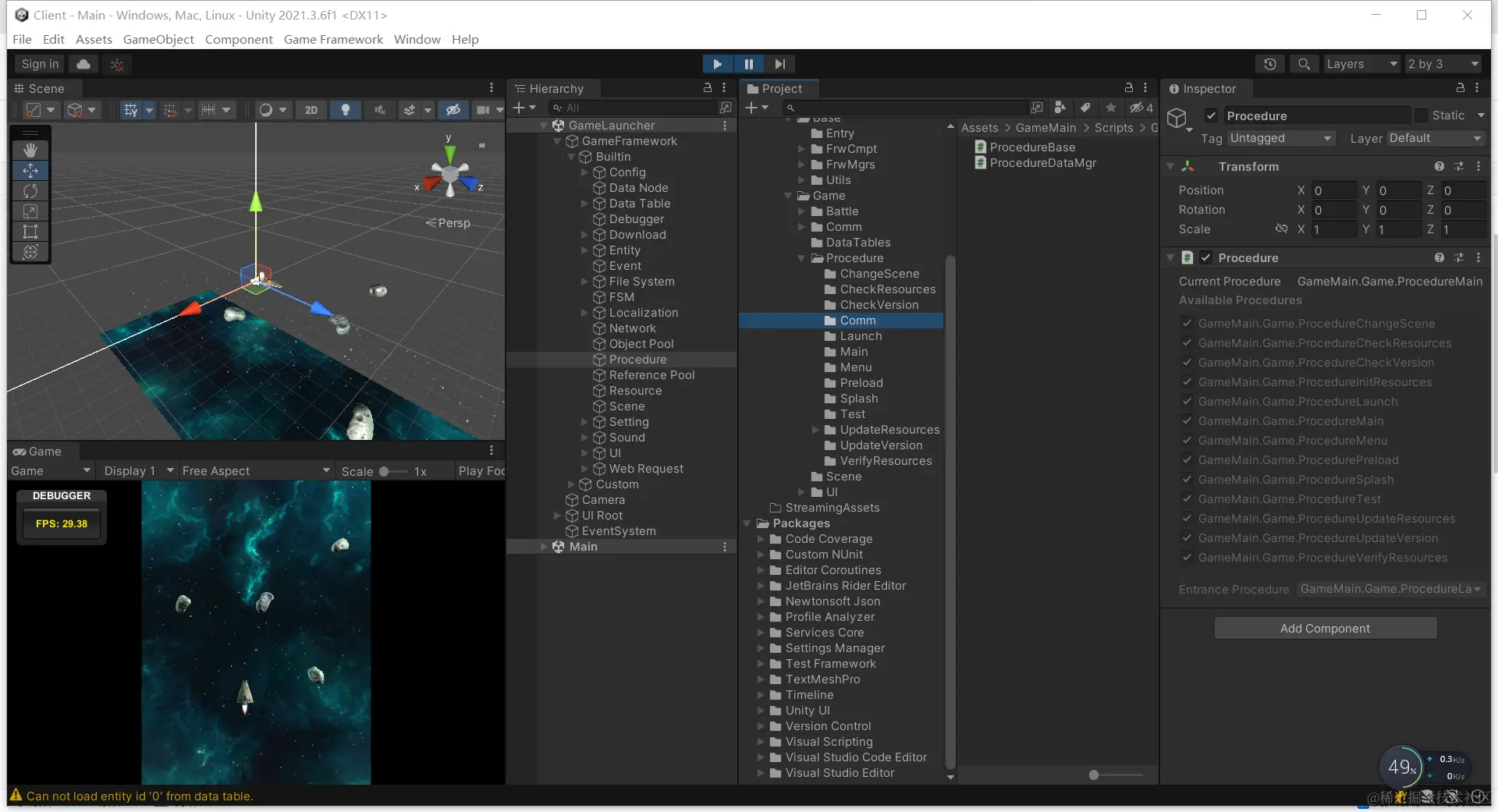
Task: Select the Scale tool in Scene view
Action: point(30,211)
